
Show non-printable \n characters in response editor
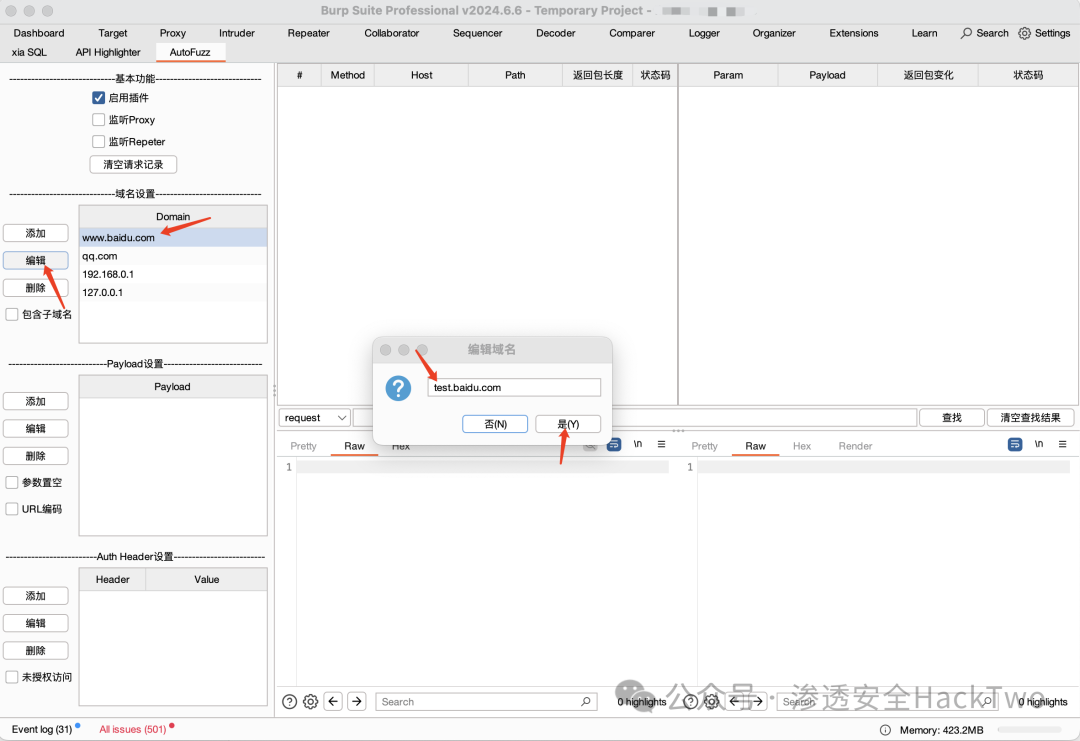coord(1039,444)
